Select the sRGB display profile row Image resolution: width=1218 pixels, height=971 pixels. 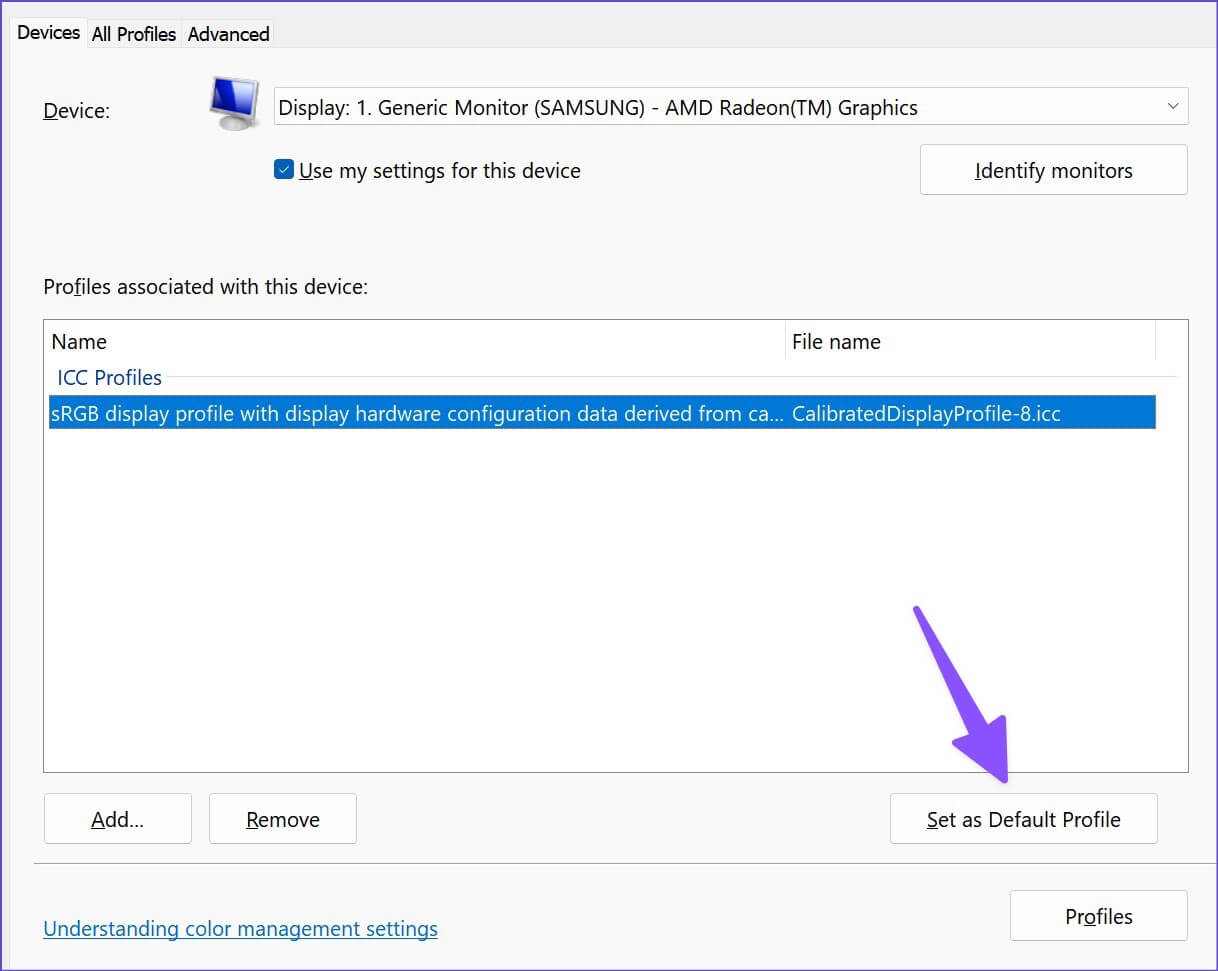click(x=416, y=413)
